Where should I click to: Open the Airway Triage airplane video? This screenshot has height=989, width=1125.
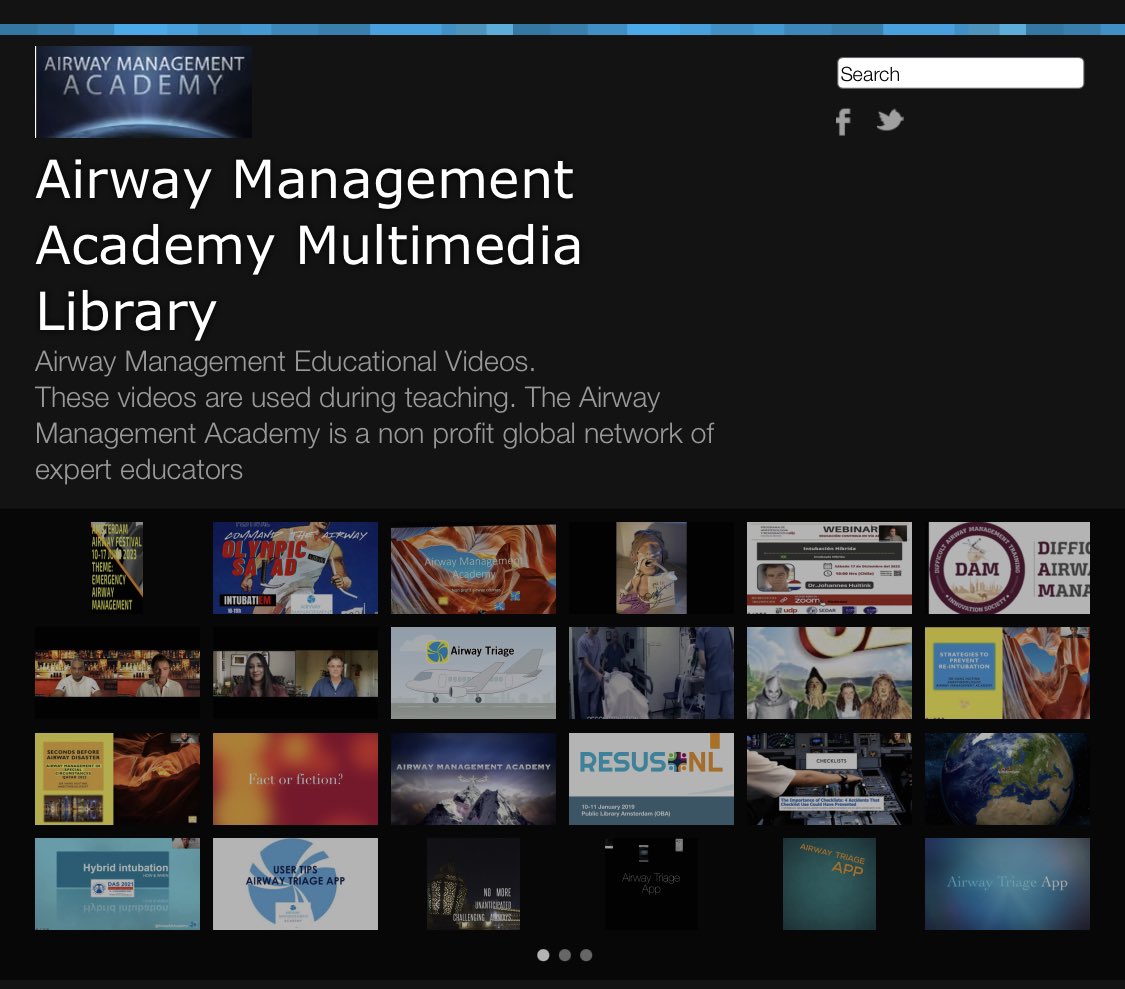(473, 672)
